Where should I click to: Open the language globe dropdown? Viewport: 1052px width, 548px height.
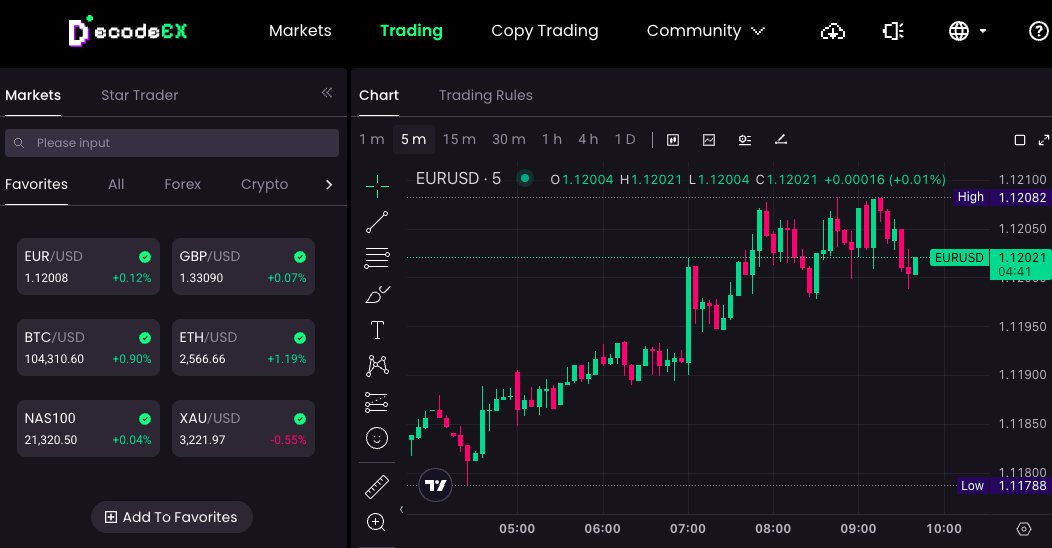[967, 31]
